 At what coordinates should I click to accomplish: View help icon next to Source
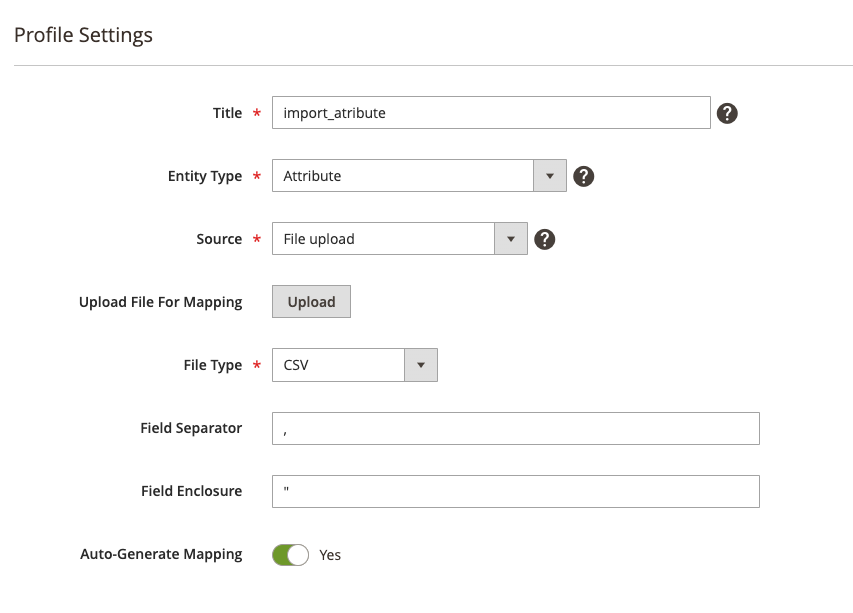pos(544,239)
